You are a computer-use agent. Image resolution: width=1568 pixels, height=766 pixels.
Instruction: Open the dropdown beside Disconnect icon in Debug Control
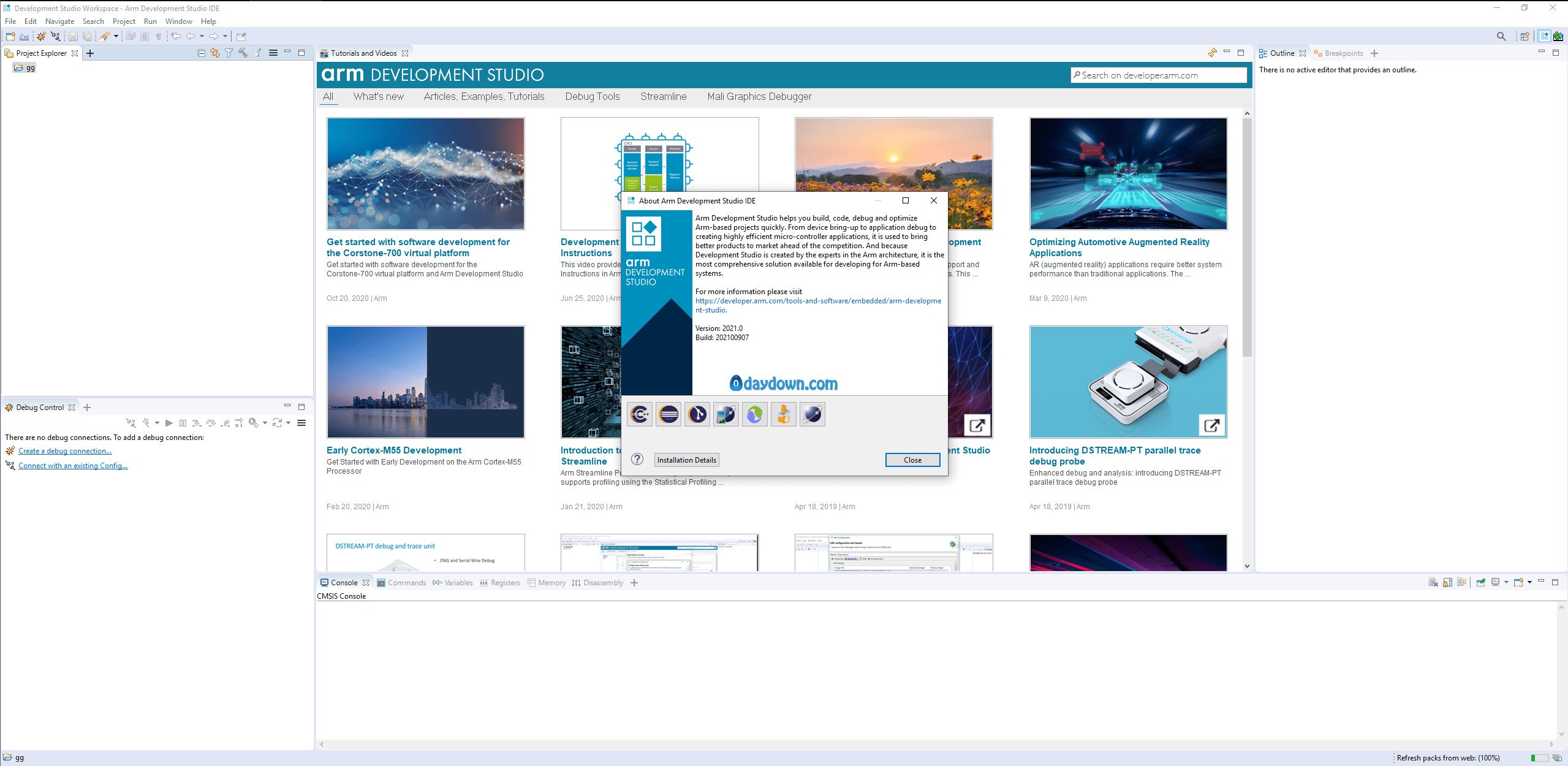(157, 423)
